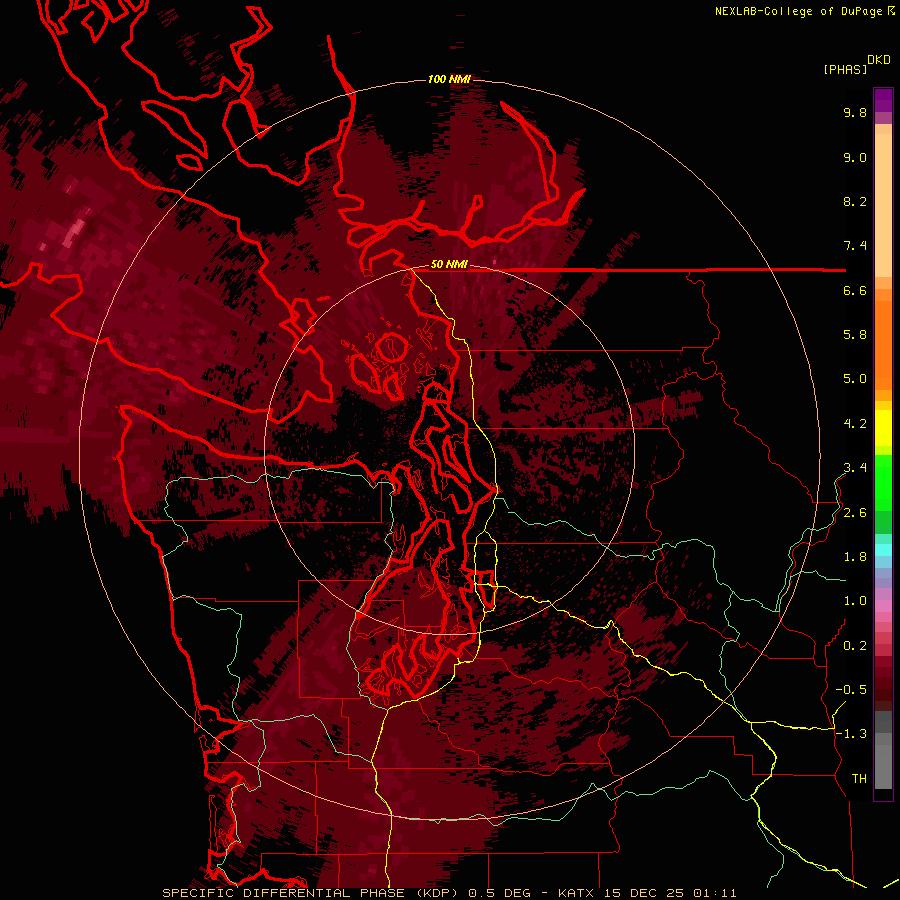This screenshot has width=900, height=900.
Task: Click the -1.3 legend value
Action: tap(851, 734)
